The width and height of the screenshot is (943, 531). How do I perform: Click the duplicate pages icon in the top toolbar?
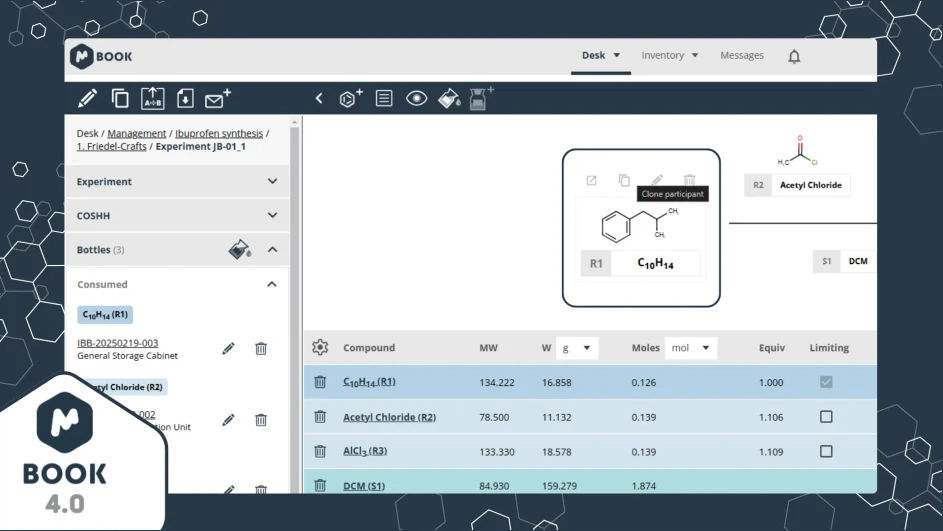tap(120, 98)
